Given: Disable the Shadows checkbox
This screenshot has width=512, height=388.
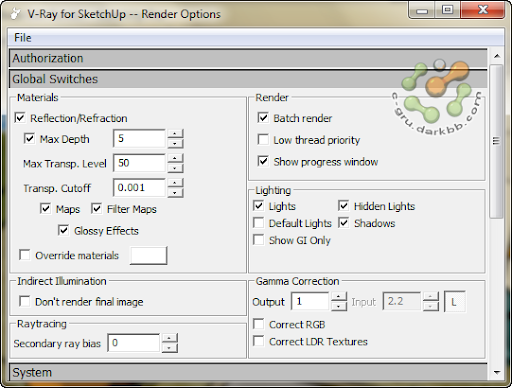Looking at the screenshot, I should pyautogui.click(x=343, y=223).
